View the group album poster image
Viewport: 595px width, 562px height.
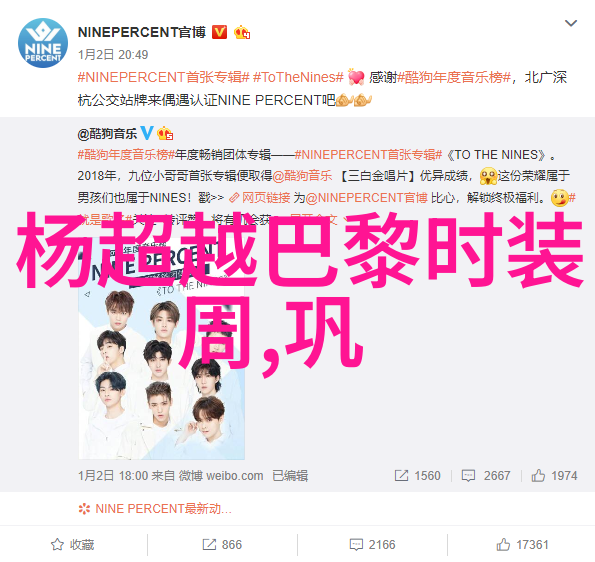162,353
